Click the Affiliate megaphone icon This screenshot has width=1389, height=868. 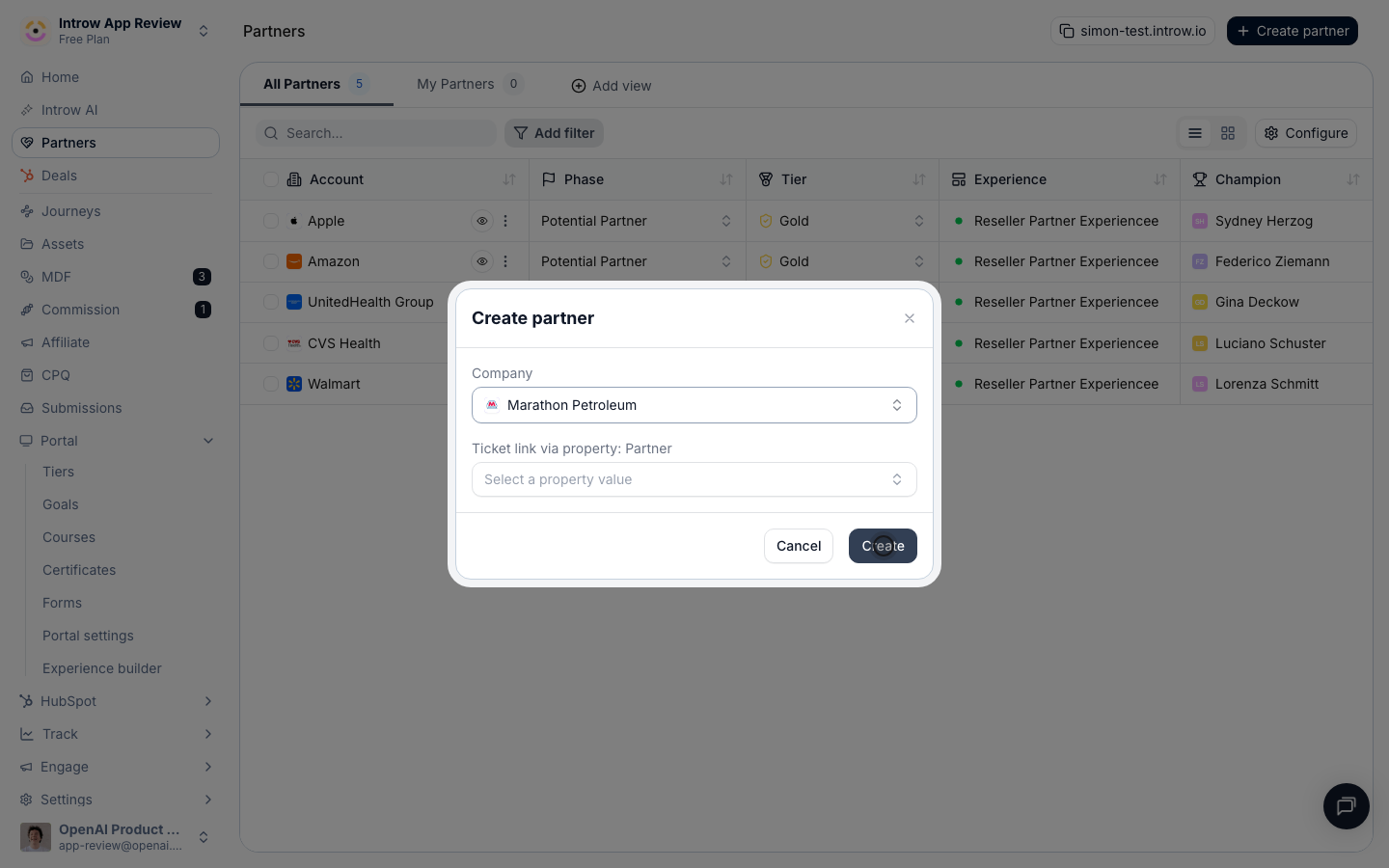point(27,342)
